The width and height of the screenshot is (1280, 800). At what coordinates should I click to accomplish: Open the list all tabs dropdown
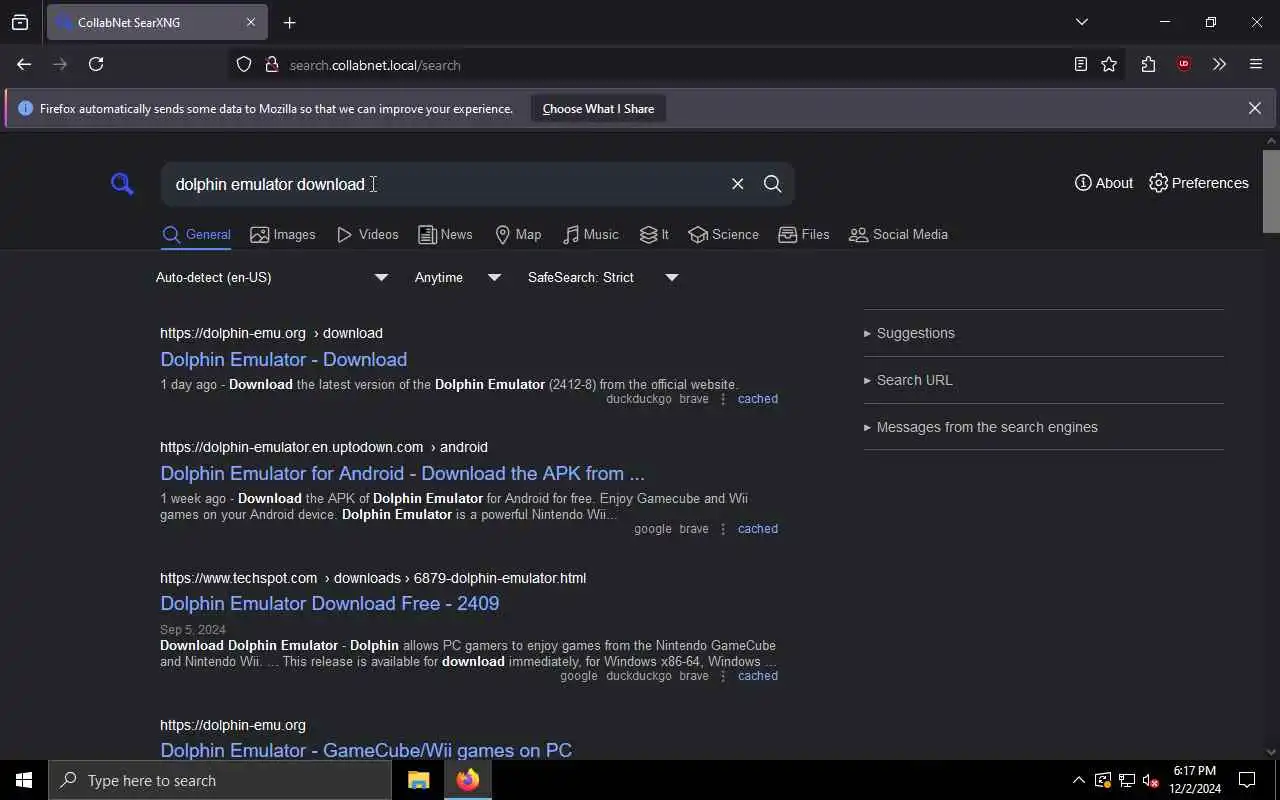coord(1082,22)
